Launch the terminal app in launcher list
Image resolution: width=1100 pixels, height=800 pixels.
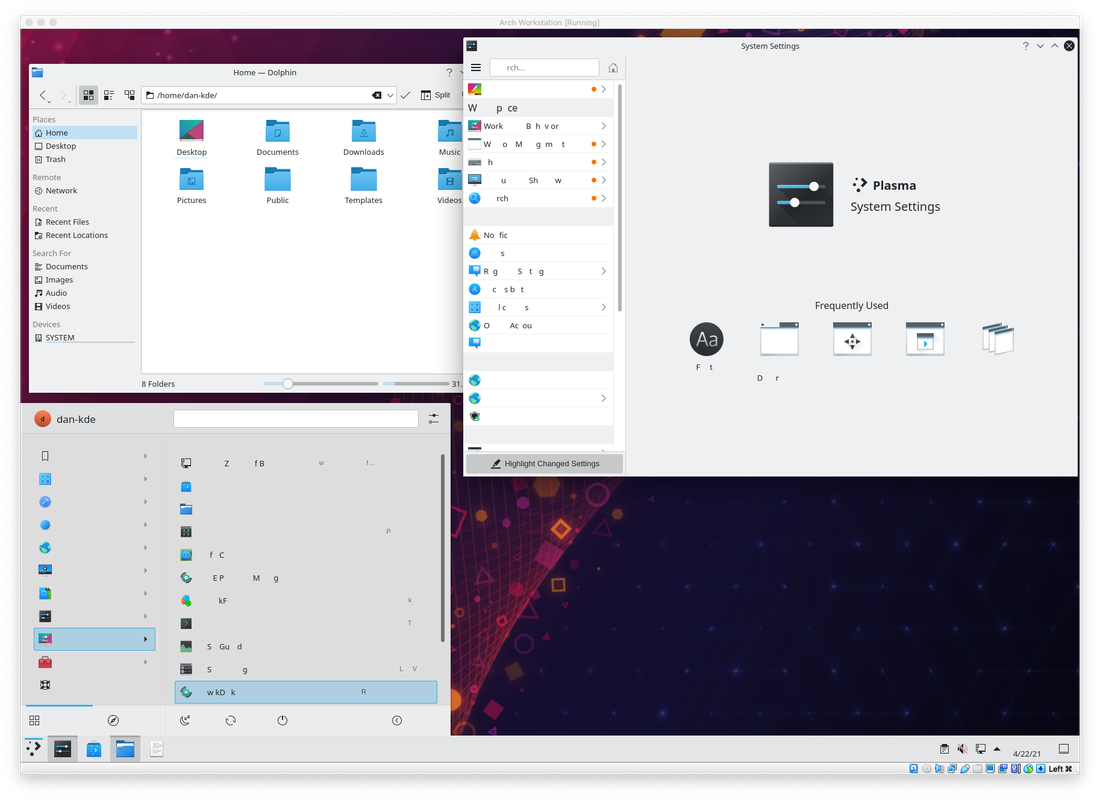point(306,624)
